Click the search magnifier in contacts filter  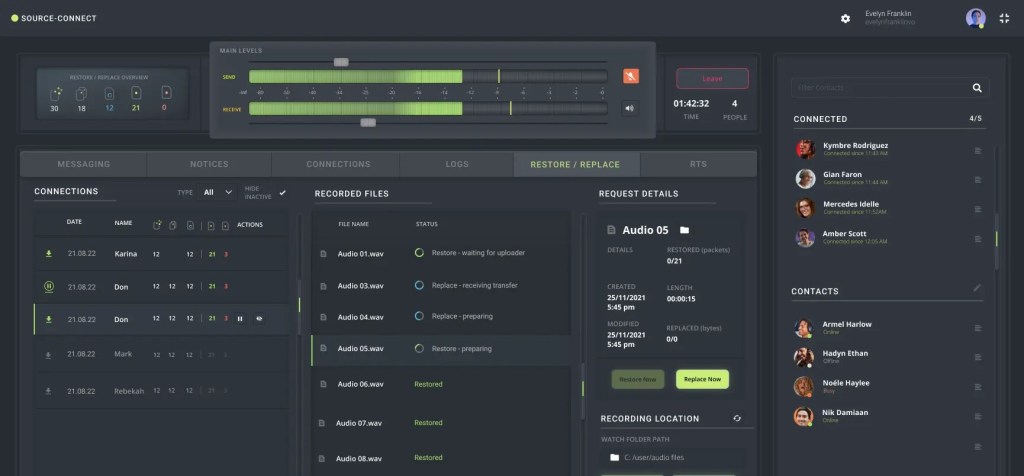click(x=977, y=88)
